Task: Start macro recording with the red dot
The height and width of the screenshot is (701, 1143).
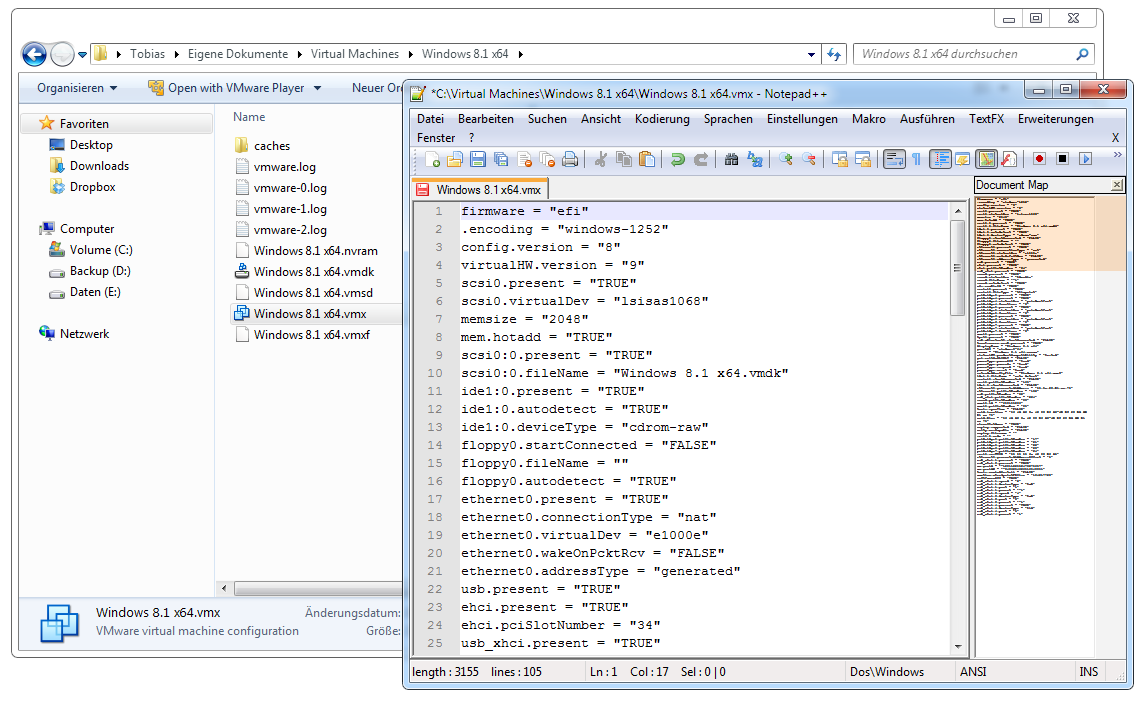Action: [1039, 159]
